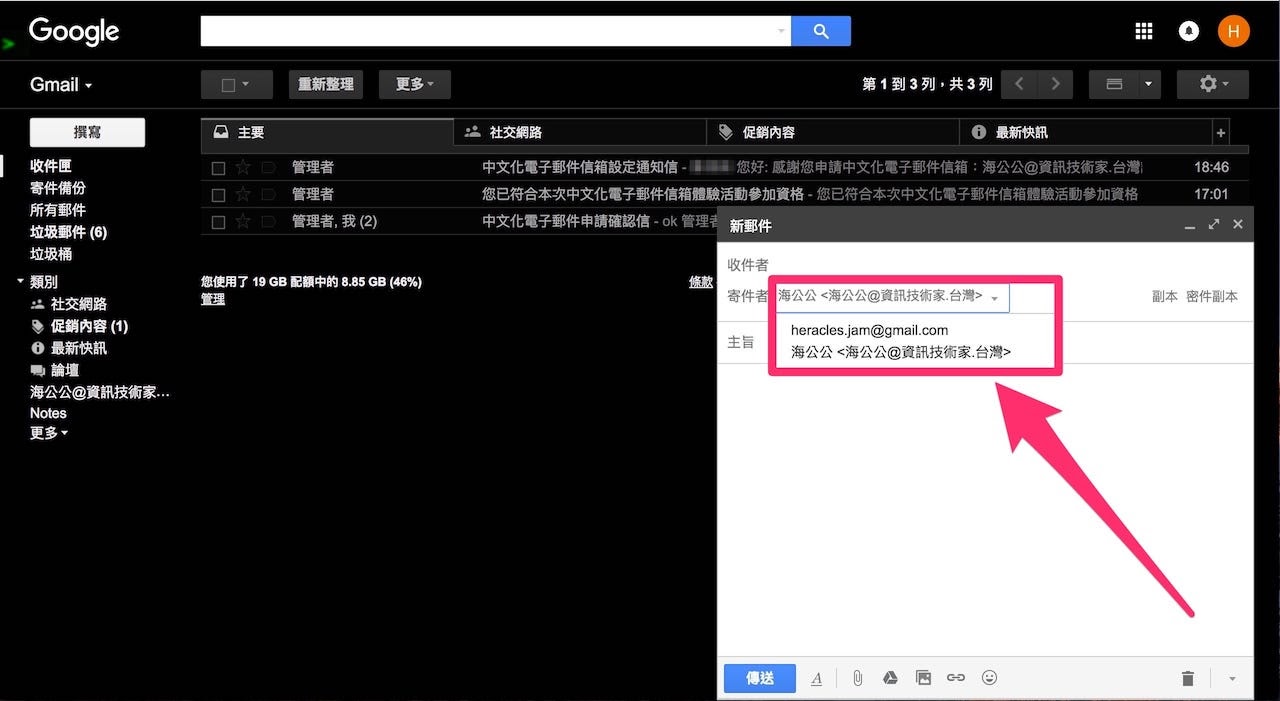Attach a file using the paperclip icon
This screenshot has width=1280, height=701.
click(856, 677)
